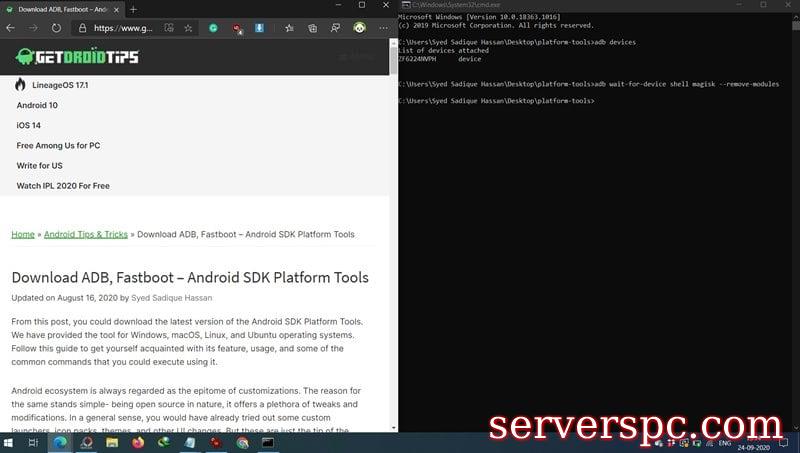Open Firefox from the taskbar
This screenshot has height=453, width=800.
138,442
